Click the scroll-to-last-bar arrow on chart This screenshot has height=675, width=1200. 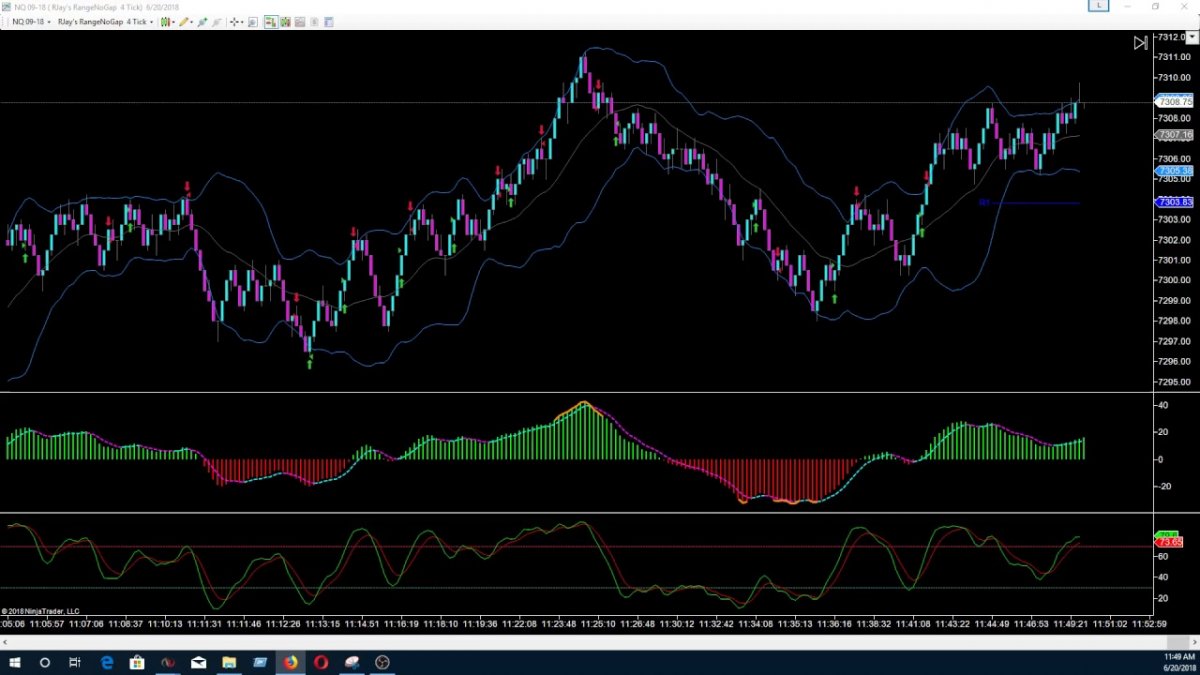tap(1140, 43)
